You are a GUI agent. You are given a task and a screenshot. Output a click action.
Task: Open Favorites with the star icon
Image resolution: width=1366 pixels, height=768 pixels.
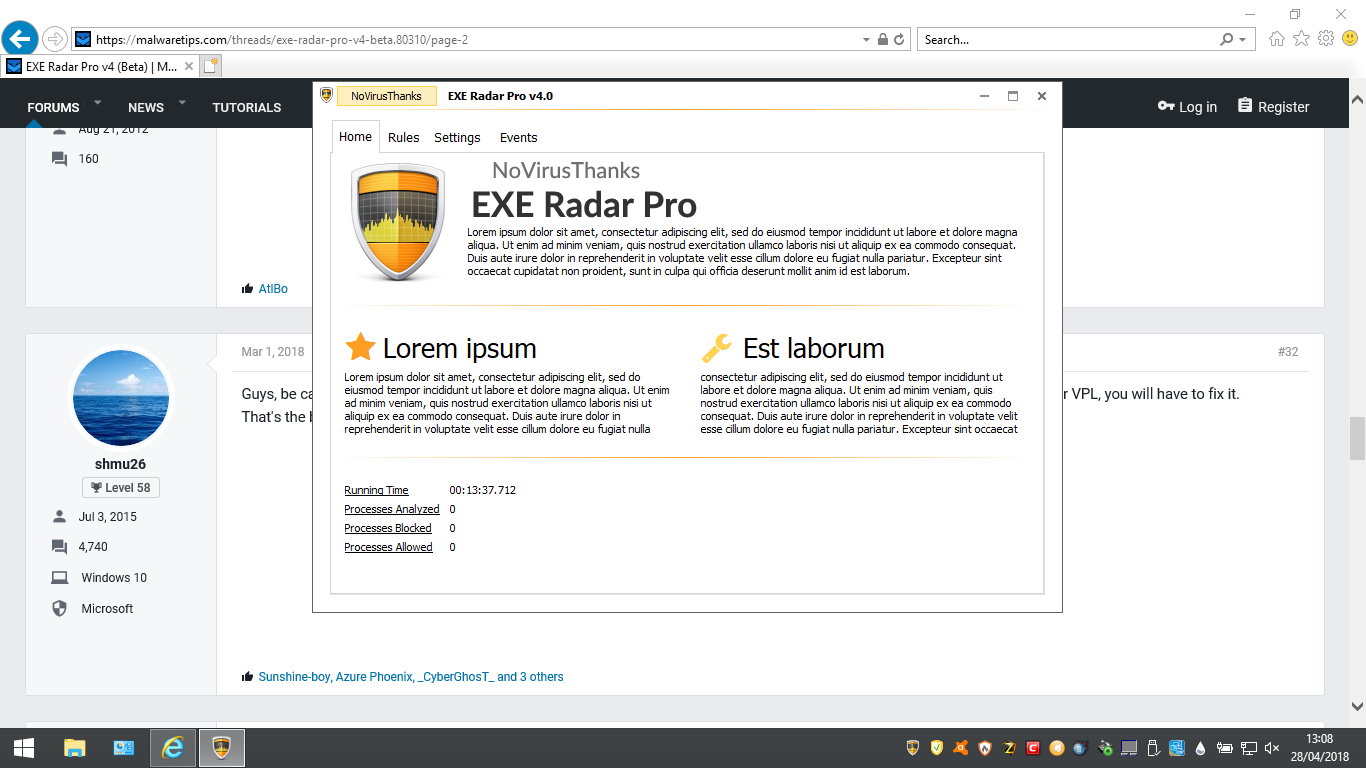pyautogui.click(x=1301, y=39)
